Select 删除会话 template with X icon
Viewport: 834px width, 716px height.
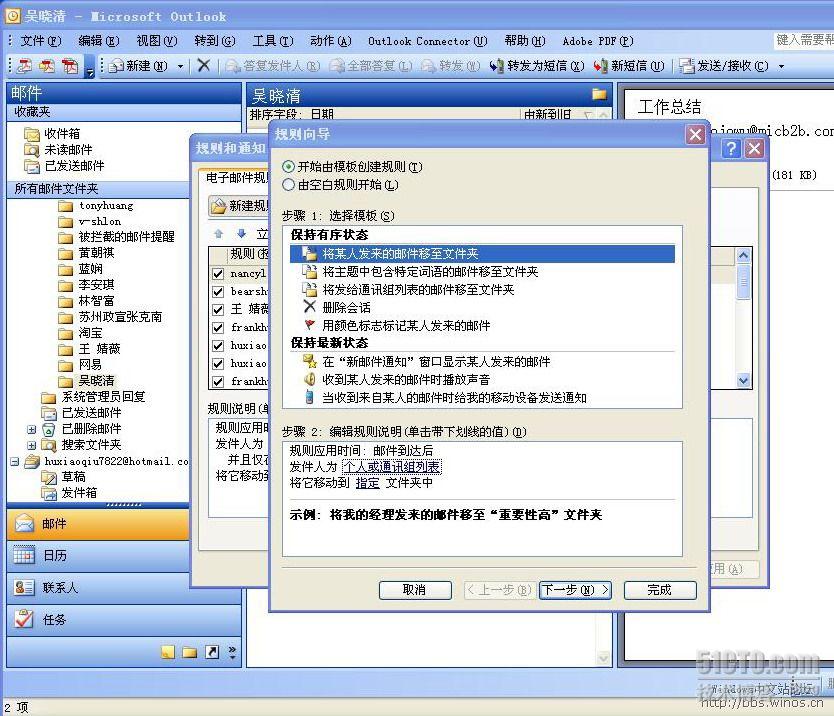click(x=337, y=307)
